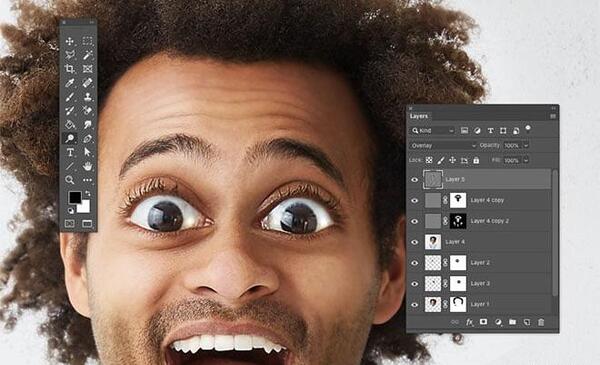Hide Layer 5 visibility eye
The image size is (600, 365).
click(x=415, y=179)
